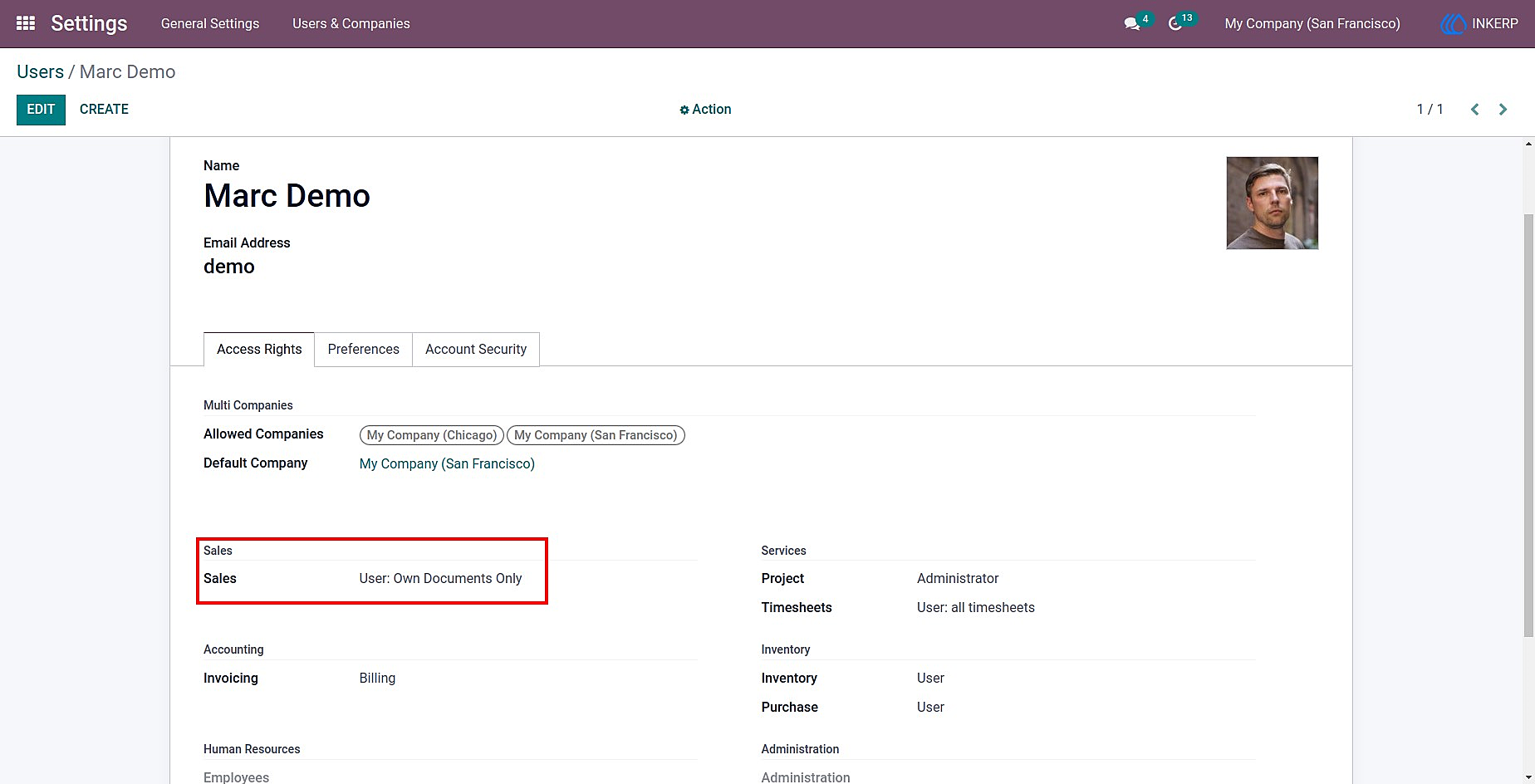The height and width of the screenshot is (784, 1535).
Task: Open the General Settings menu
Action: 210,23
